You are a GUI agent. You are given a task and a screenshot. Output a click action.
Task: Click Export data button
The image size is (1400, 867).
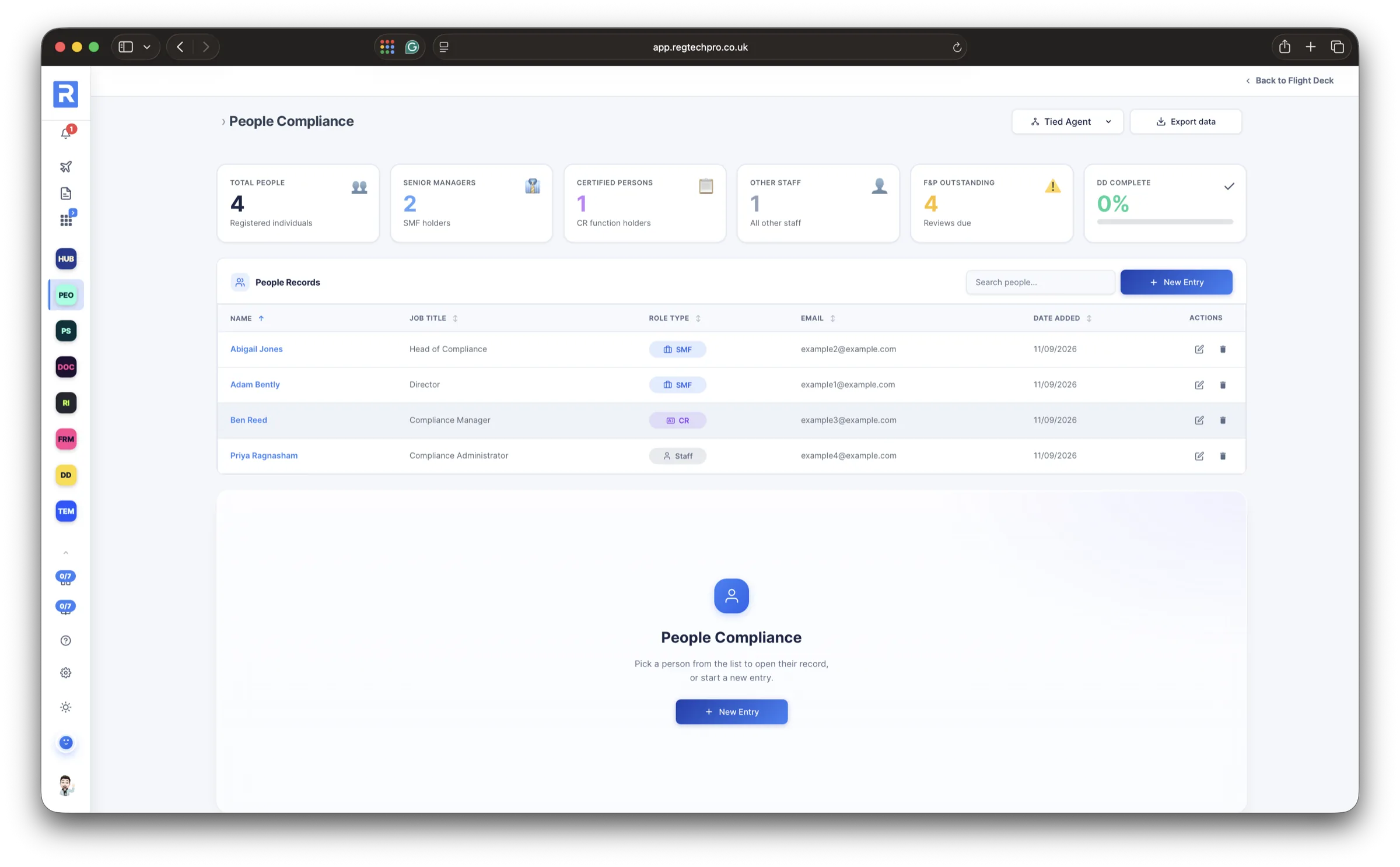(1185, 122)
